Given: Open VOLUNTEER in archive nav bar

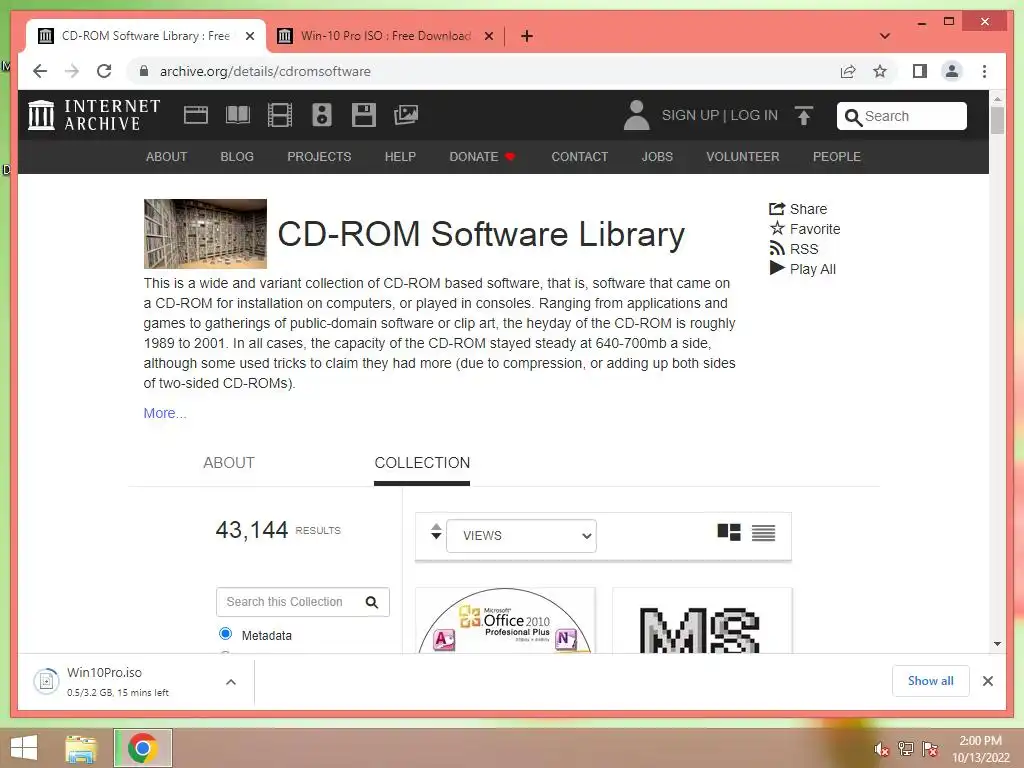Looking at the screenshot, I should [x=743, y=157].
